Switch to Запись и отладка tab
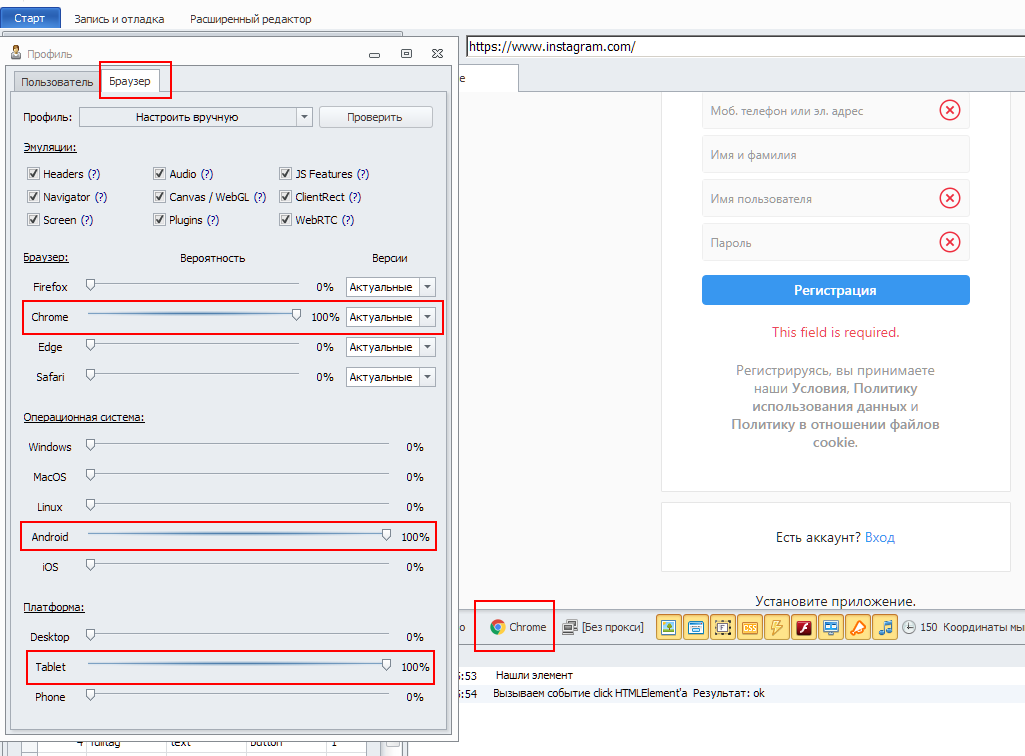 click(119, 19)
